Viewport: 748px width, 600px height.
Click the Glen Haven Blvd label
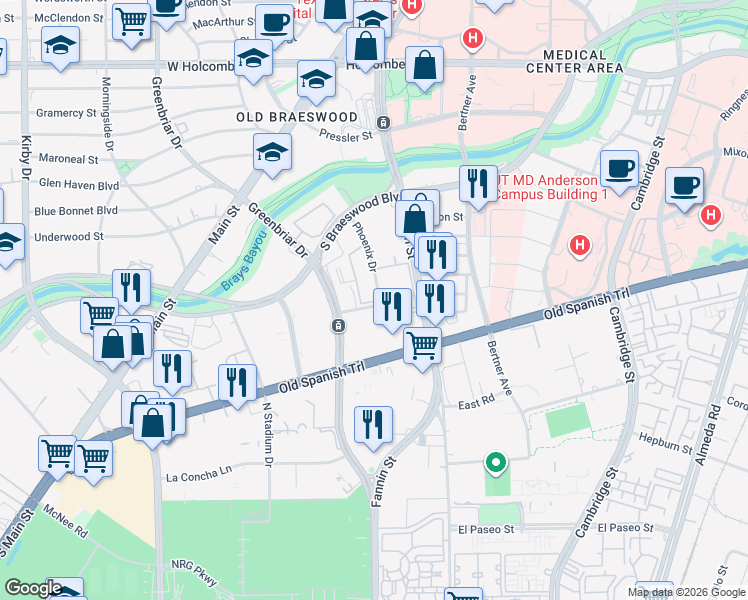[x=79, y=185]
